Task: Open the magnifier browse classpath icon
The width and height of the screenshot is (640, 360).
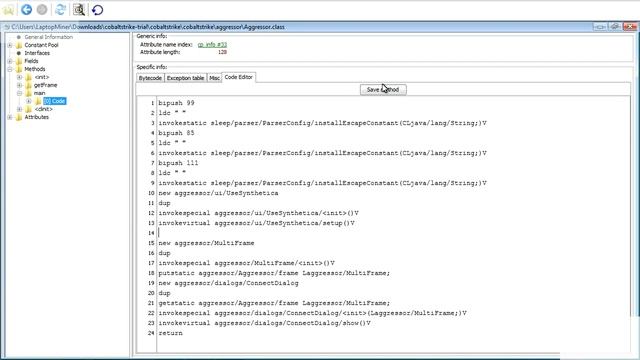Action: pyautogui.click(x=79, y=9)
